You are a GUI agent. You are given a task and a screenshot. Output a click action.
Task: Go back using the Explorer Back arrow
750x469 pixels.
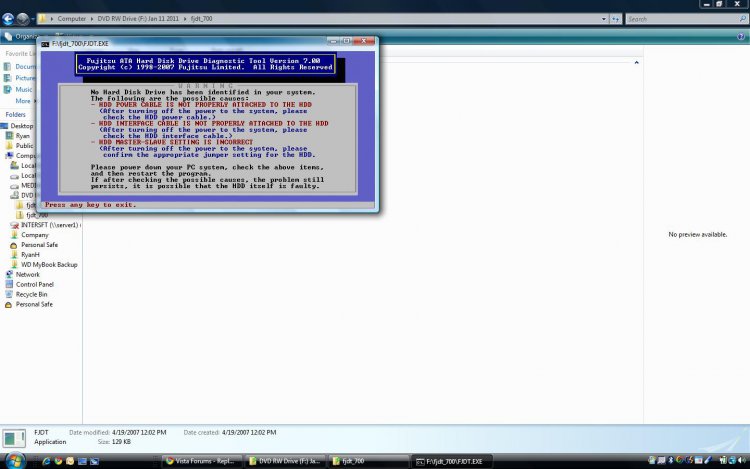click(x=8, y=19)
